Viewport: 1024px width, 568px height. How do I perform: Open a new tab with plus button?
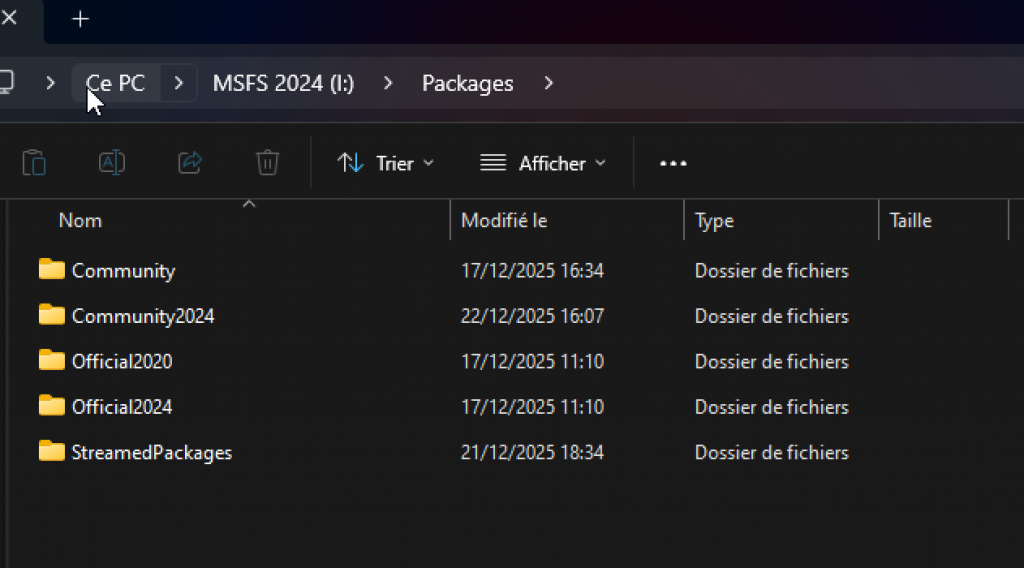[81, 19]
